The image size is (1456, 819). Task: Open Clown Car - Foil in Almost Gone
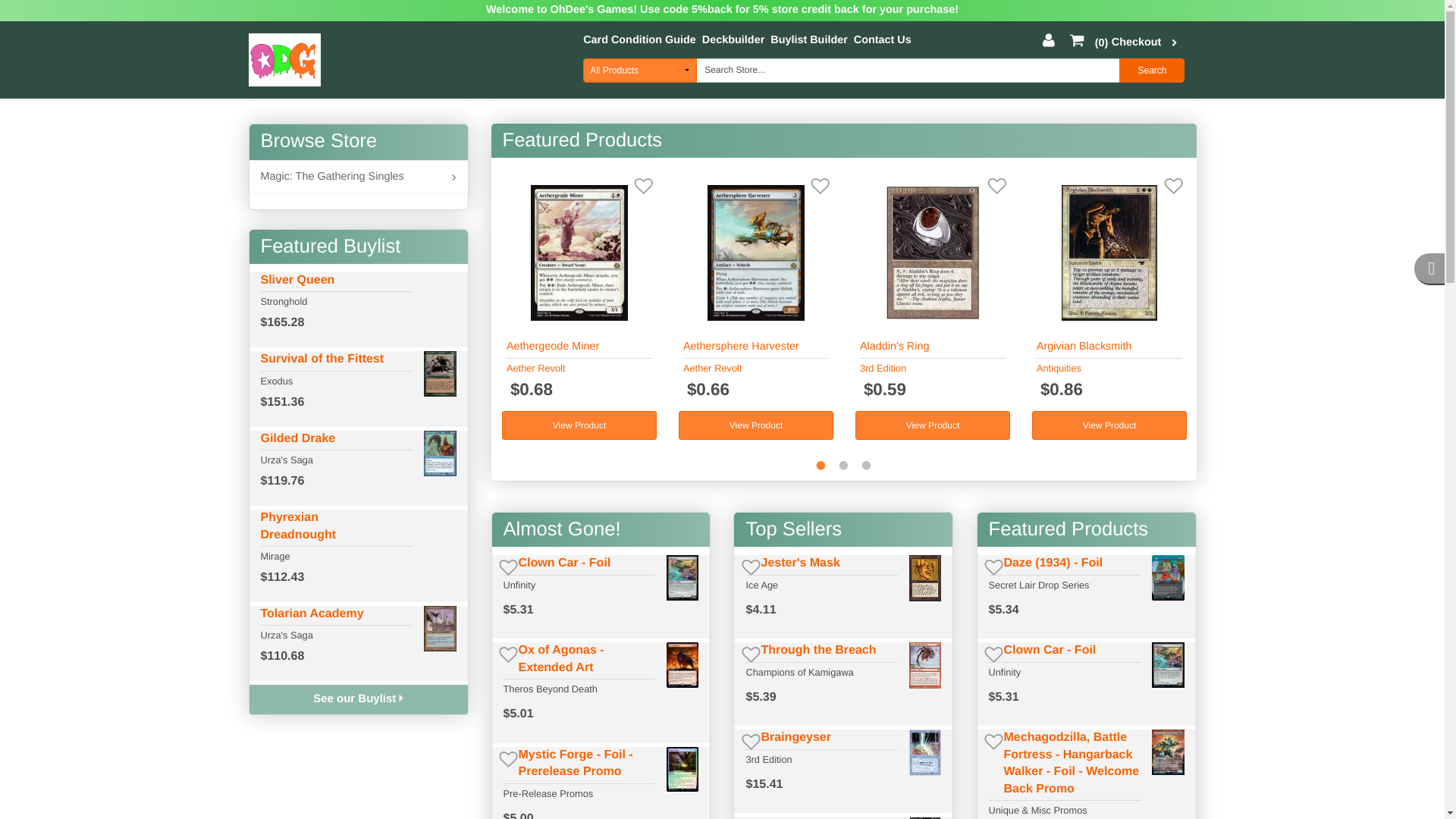click(x=564, y=563)
